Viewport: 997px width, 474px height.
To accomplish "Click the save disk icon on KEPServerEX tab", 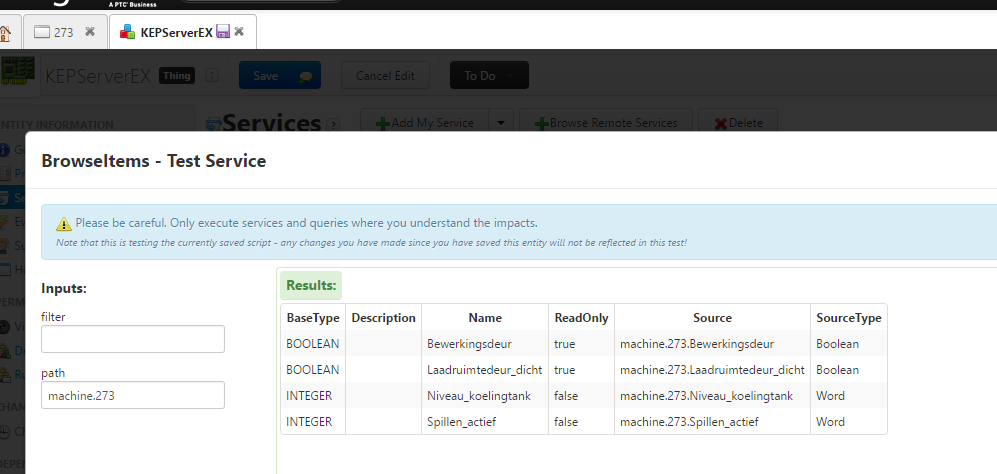I will click(x=223, y=31).
